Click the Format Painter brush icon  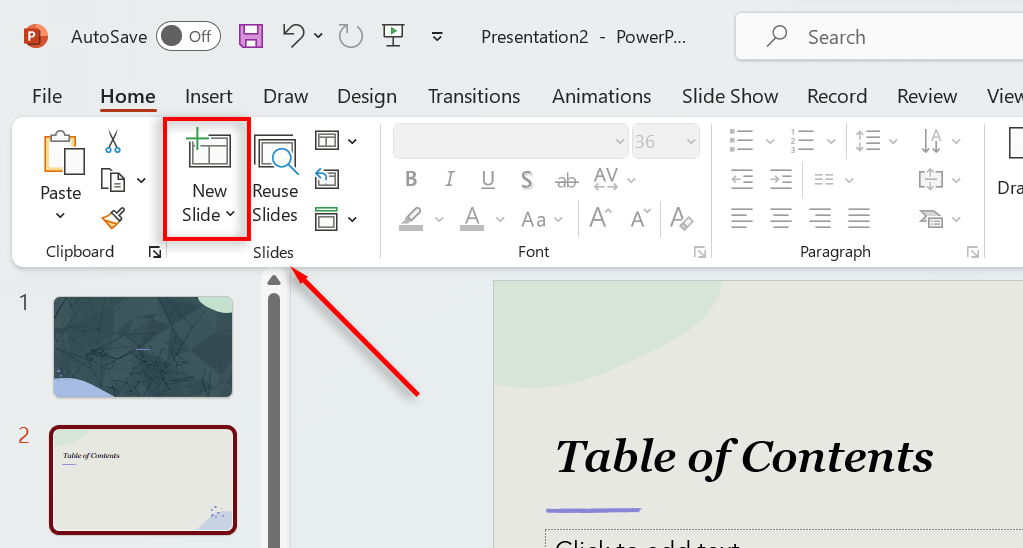coord(112,217)
